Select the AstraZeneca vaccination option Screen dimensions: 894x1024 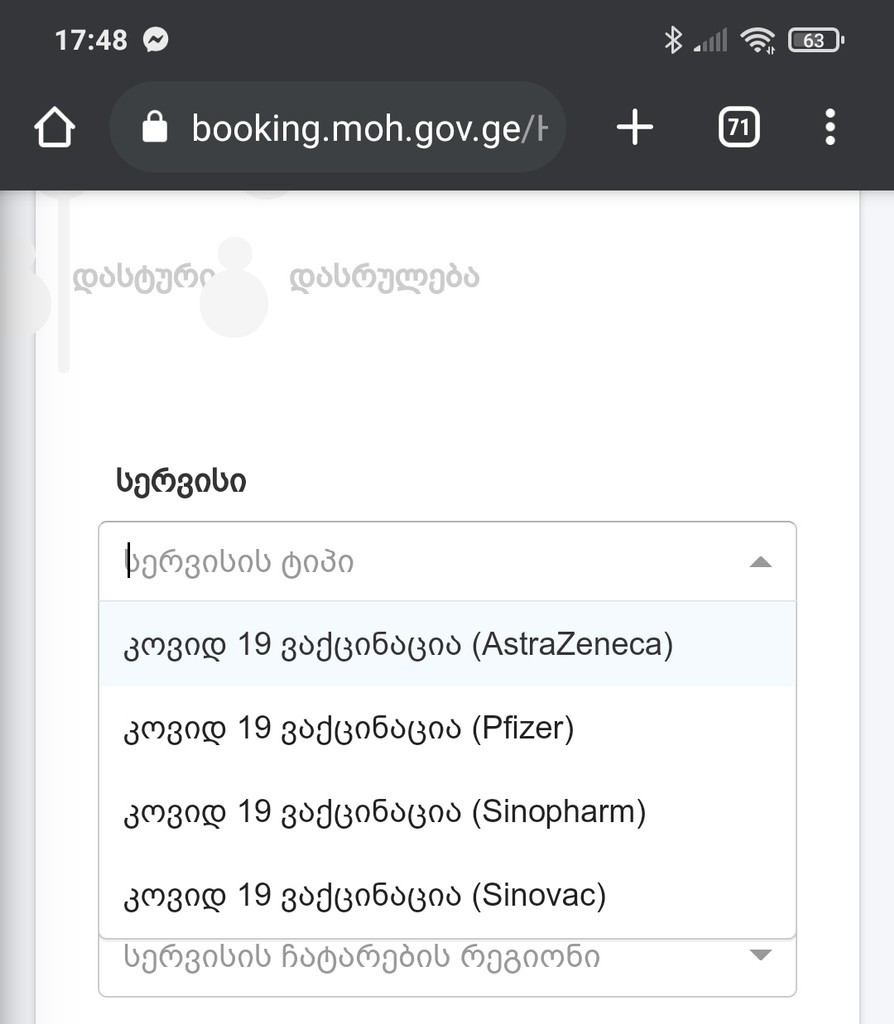398,645
